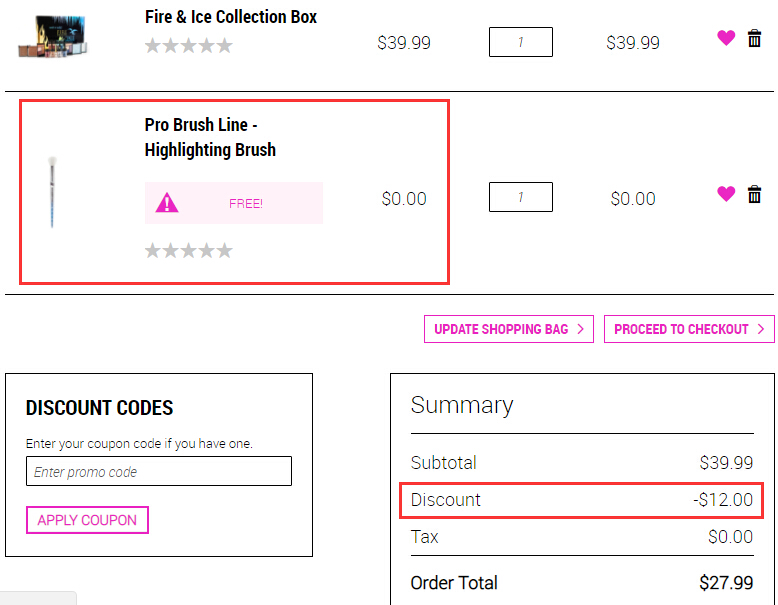Viewport: 778px width, 605px height.
Task: Click arrow chevron on Update Shopping Bag
Action: [x=581, y=329]
